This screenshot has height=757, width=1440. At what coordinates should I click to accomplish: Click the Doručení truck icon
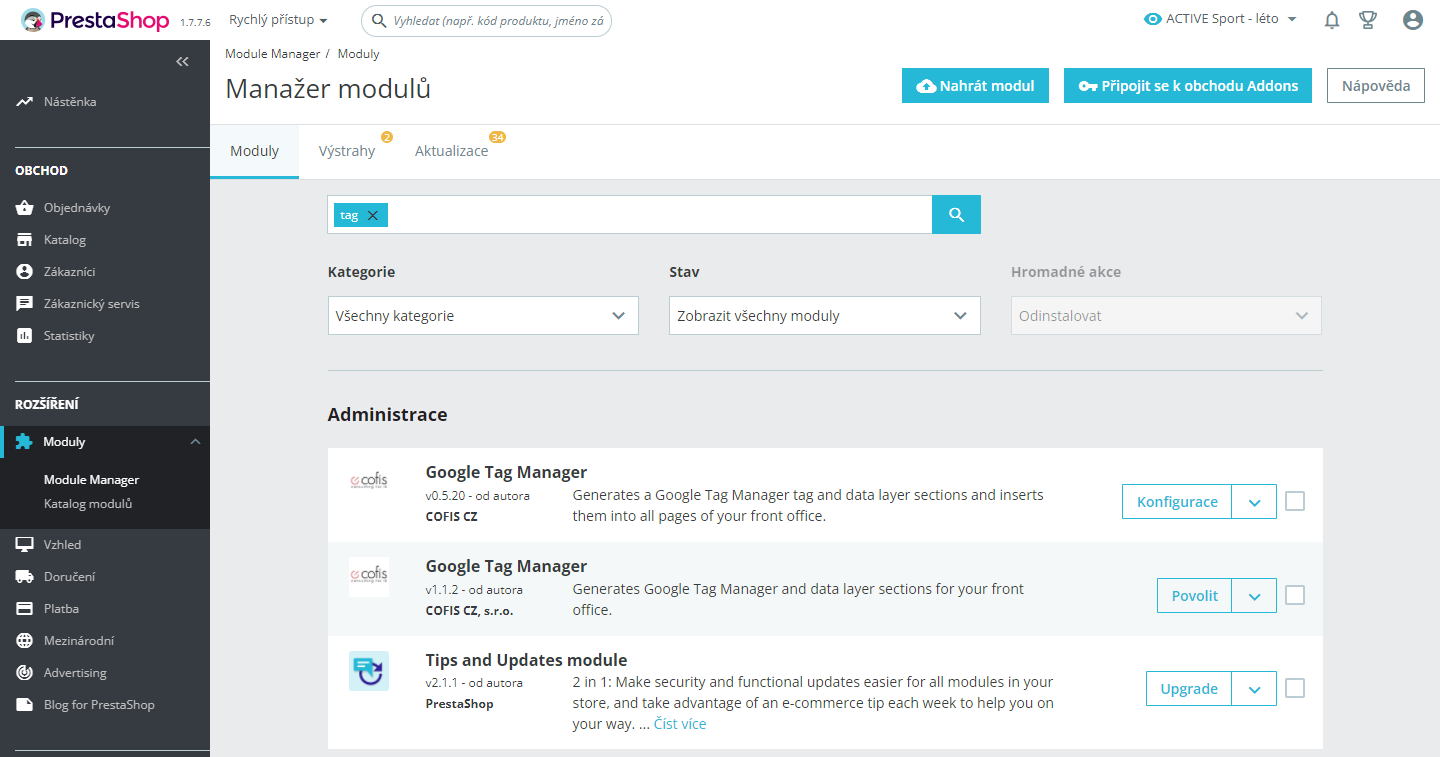point(25,577)
